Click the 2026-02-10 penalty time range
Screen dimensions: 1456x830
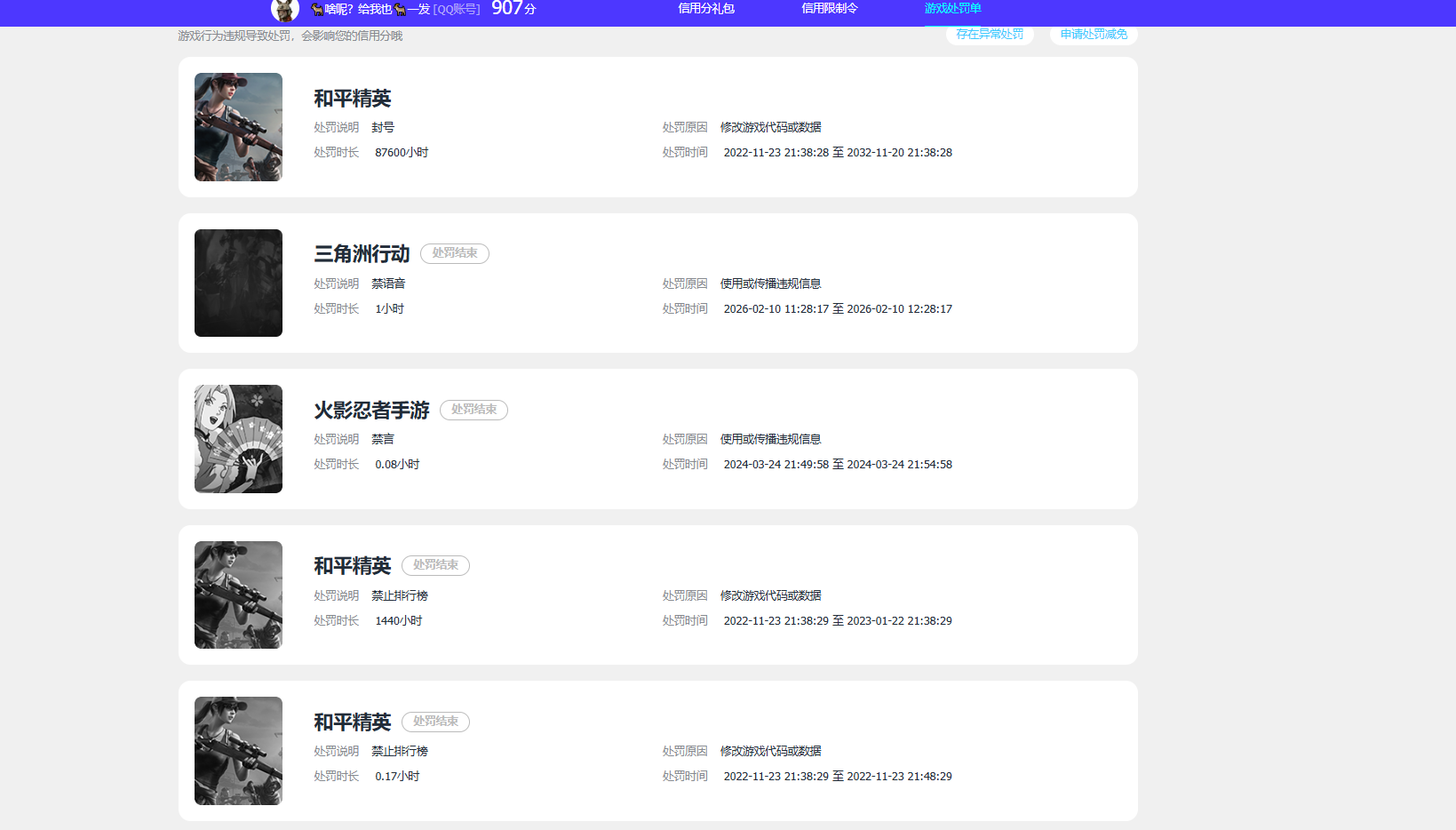click(838, 309)
